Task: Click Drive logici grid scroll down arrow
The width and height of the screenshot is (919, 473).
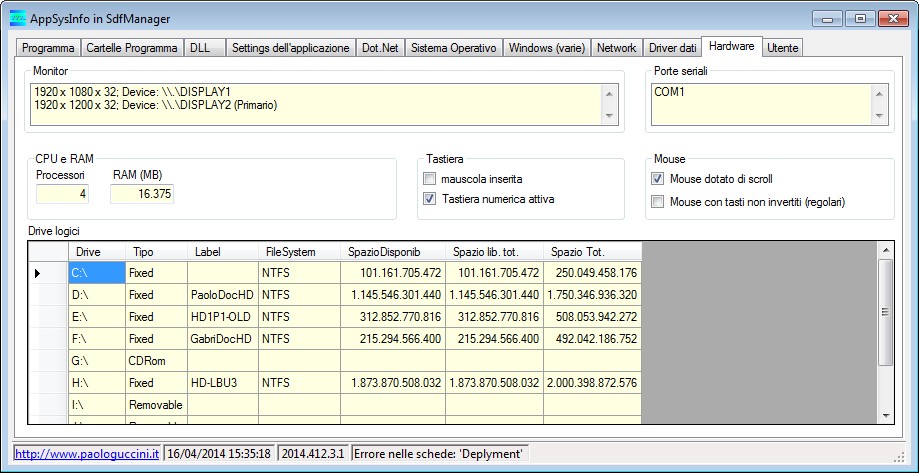Action: (886, 415)
